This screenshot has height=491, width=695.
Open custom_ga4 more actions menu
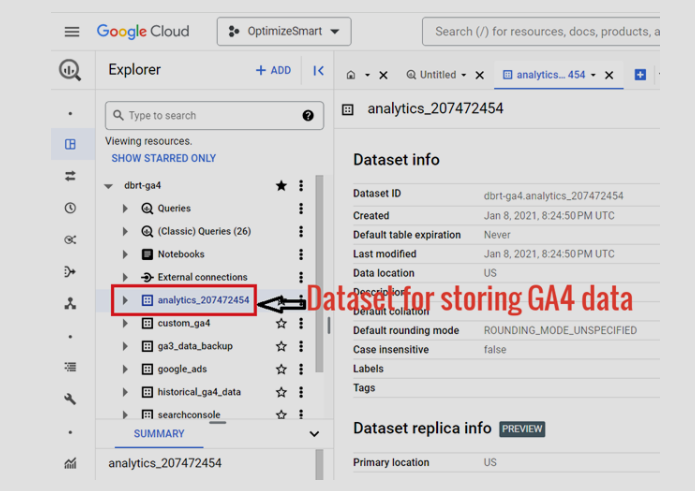301,323
